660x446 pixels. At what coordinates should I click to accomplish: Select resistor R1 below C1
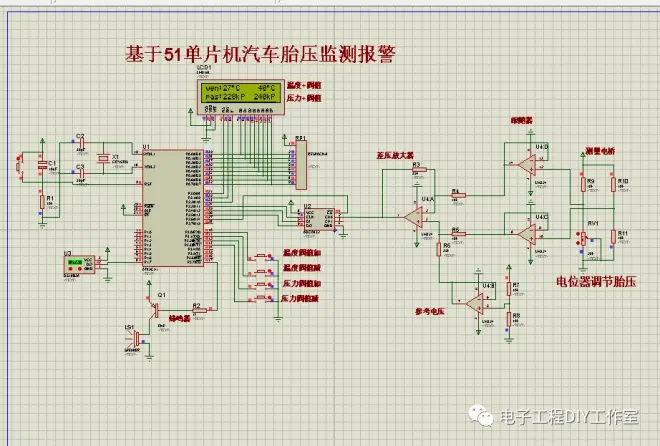[x=42, y=202]
